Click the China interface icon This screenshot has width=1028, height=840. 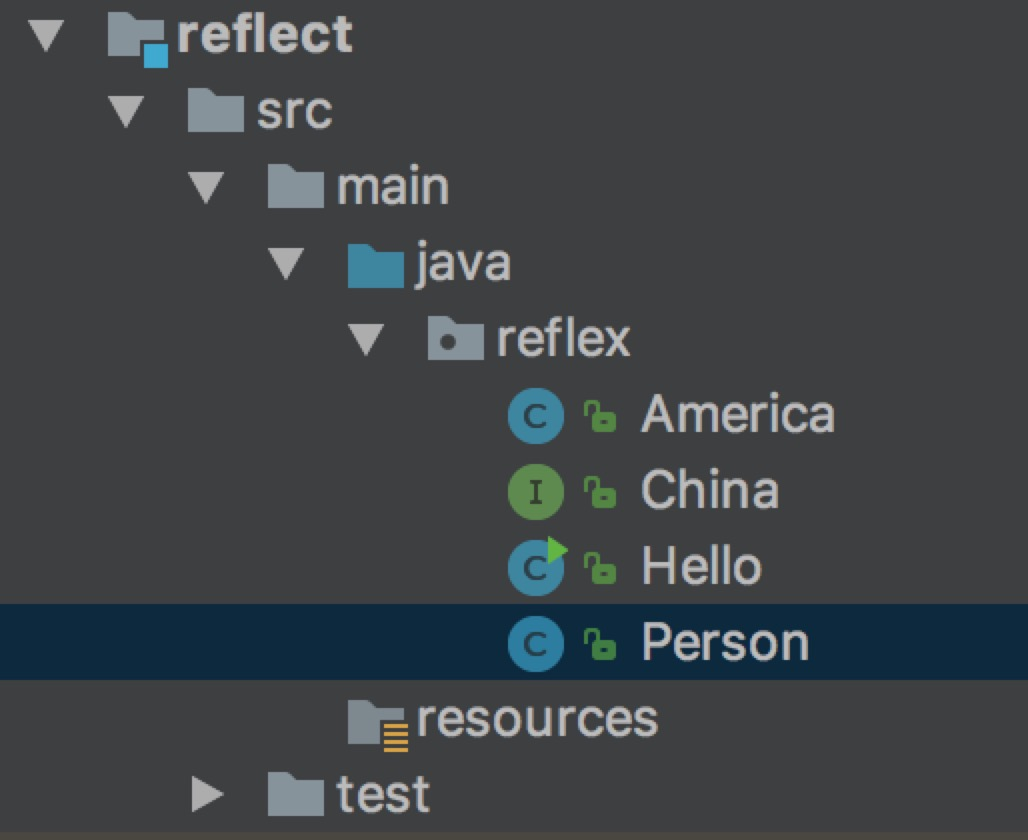point(535,491)
